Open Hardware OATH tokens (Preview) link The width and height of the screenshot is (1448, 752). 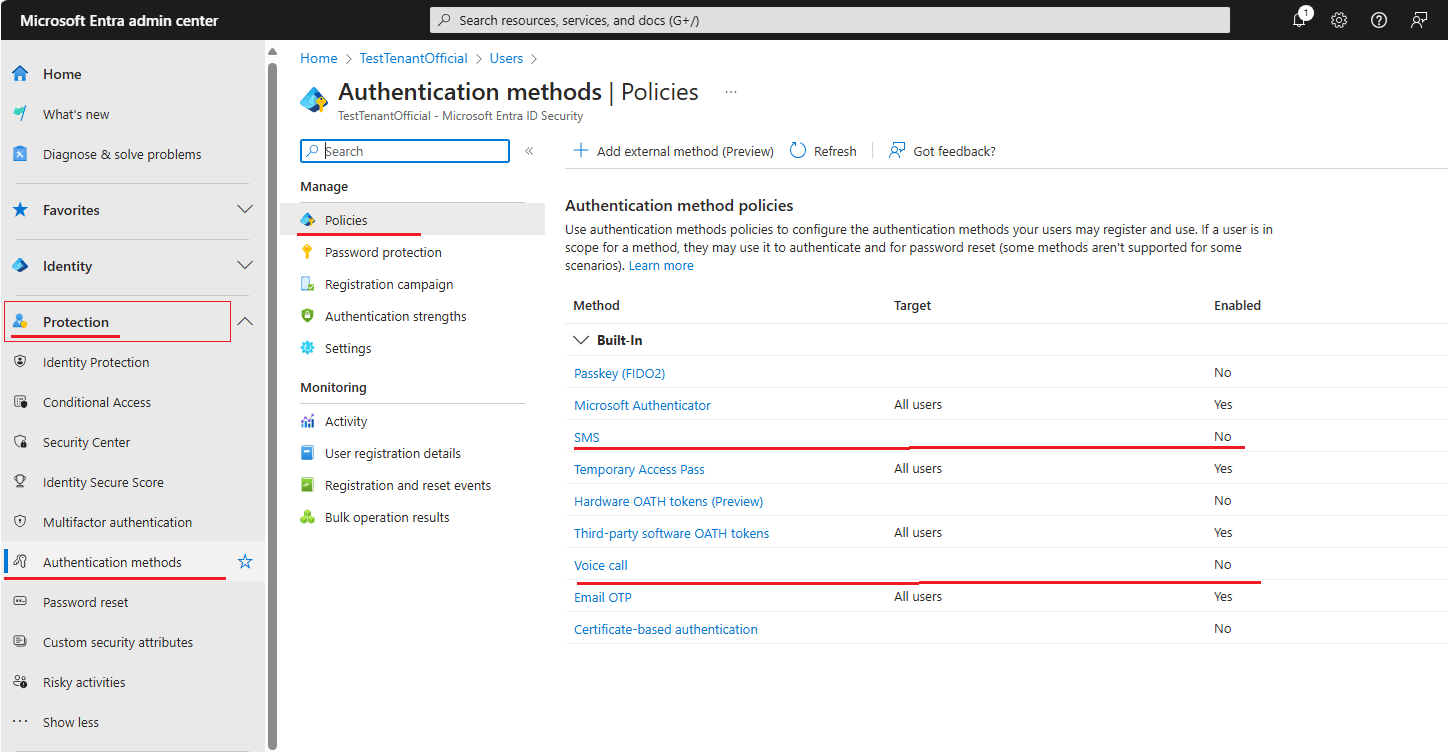[668, 501]
